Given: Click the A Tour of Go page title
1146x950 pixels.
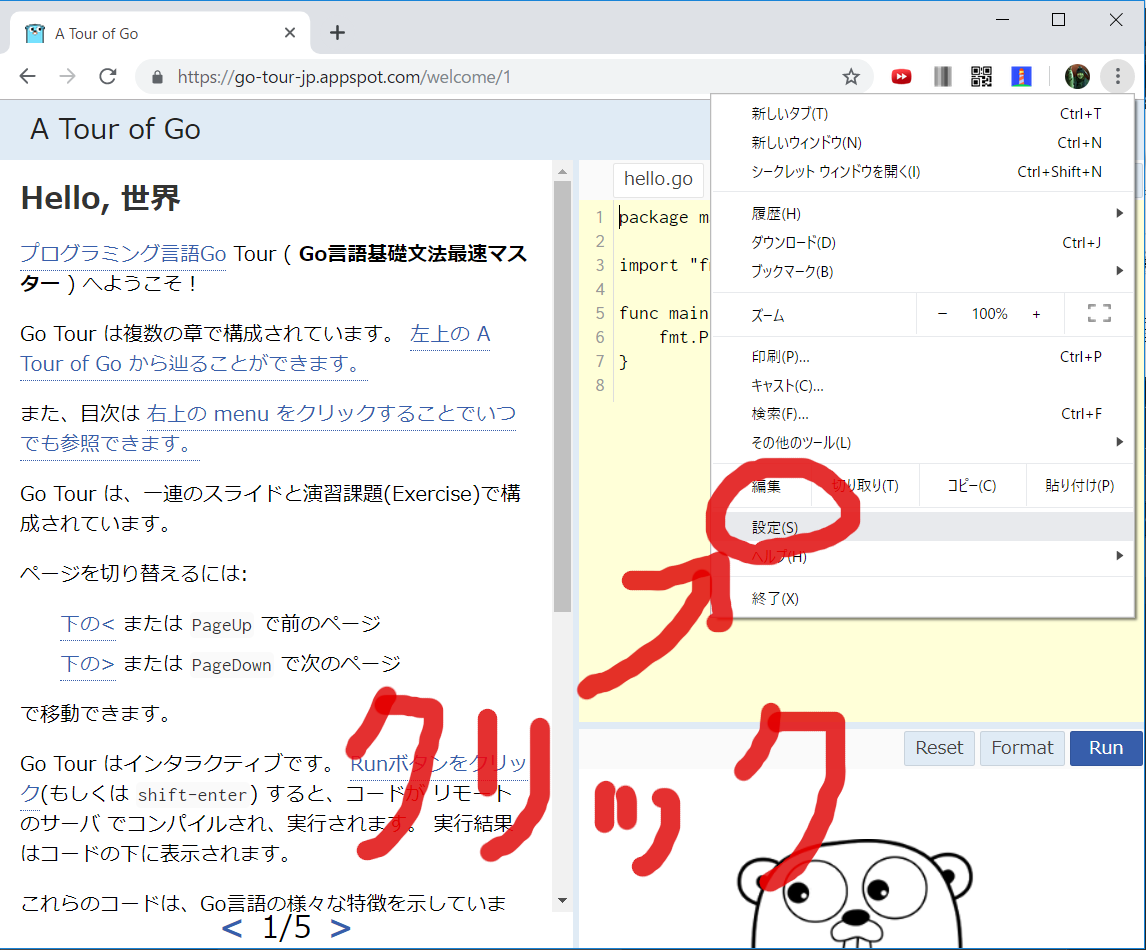Looking at the screenshot, I should (x=115, y=129).
